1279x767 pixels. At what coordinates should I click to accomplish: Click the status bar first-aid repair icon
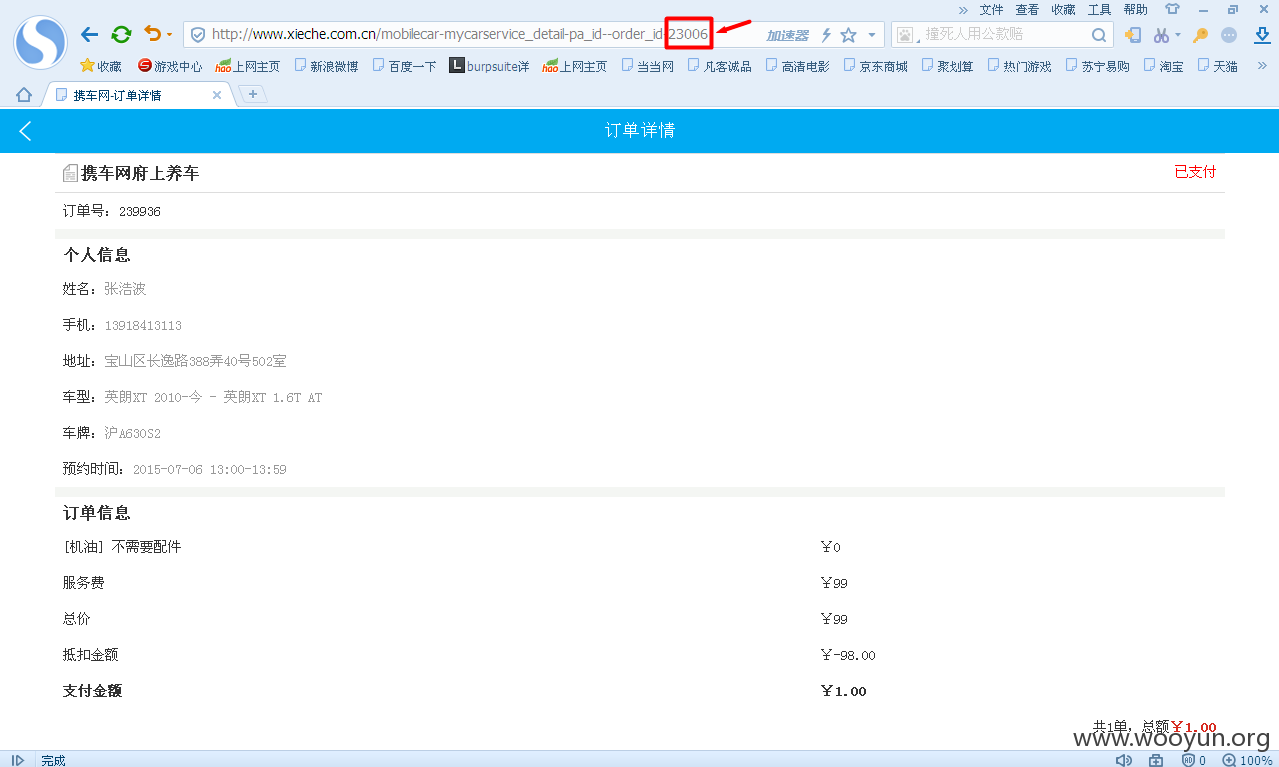(x=1156, y=760)
